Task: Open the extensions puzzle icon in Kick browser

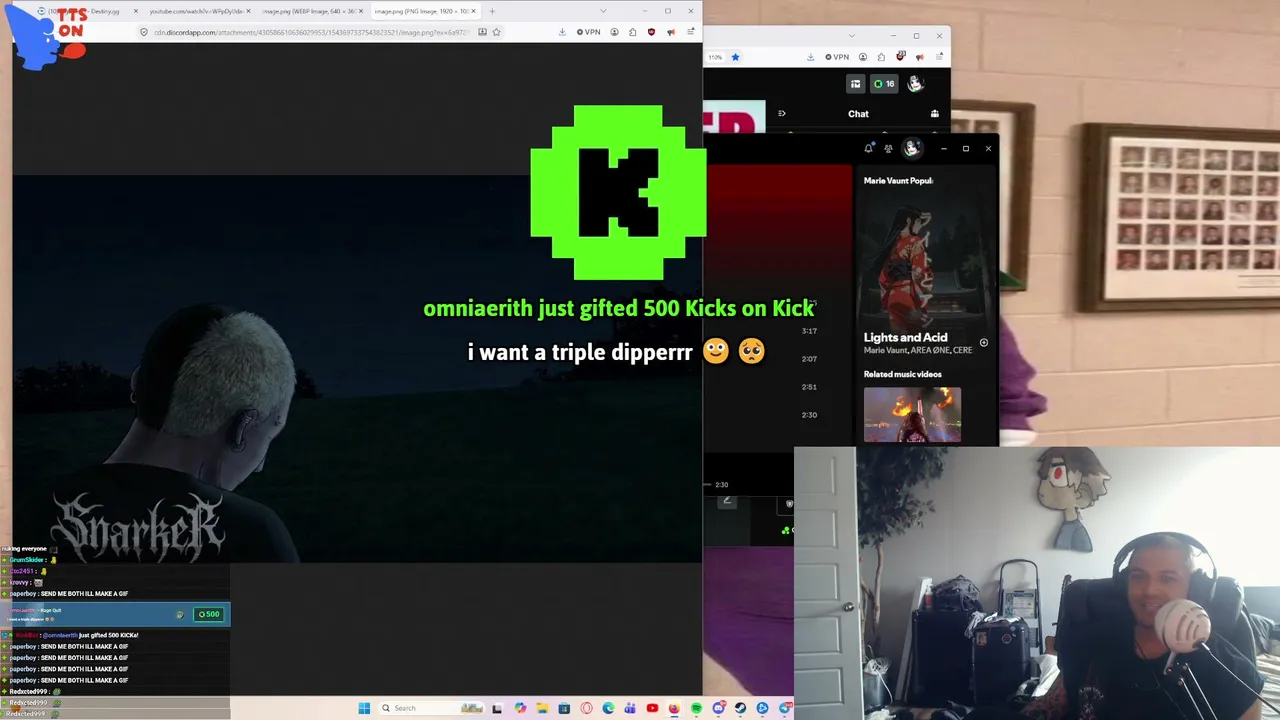Action: [x=881, y=57]
